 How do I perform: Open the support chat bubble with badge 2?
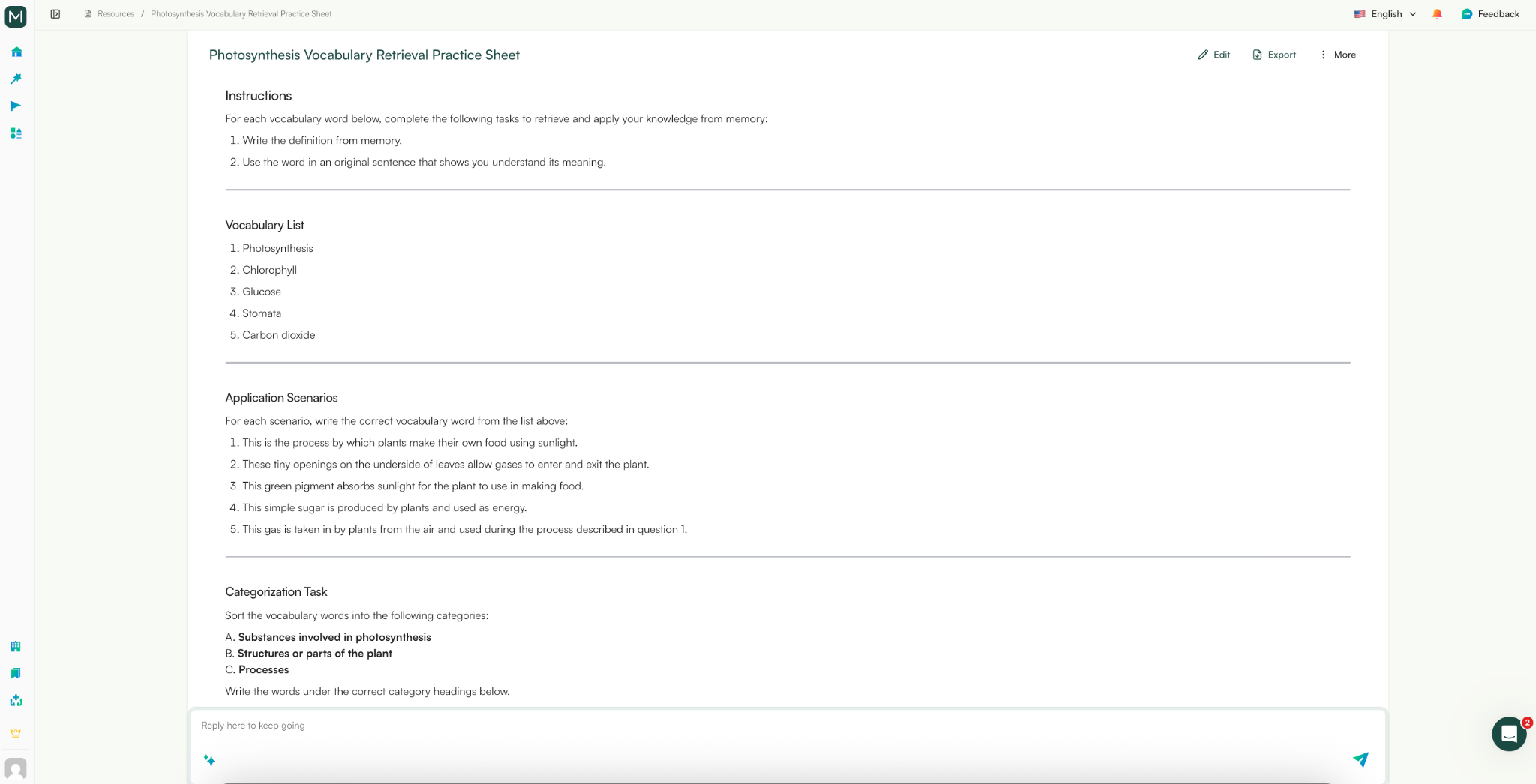pos(1508,733)
